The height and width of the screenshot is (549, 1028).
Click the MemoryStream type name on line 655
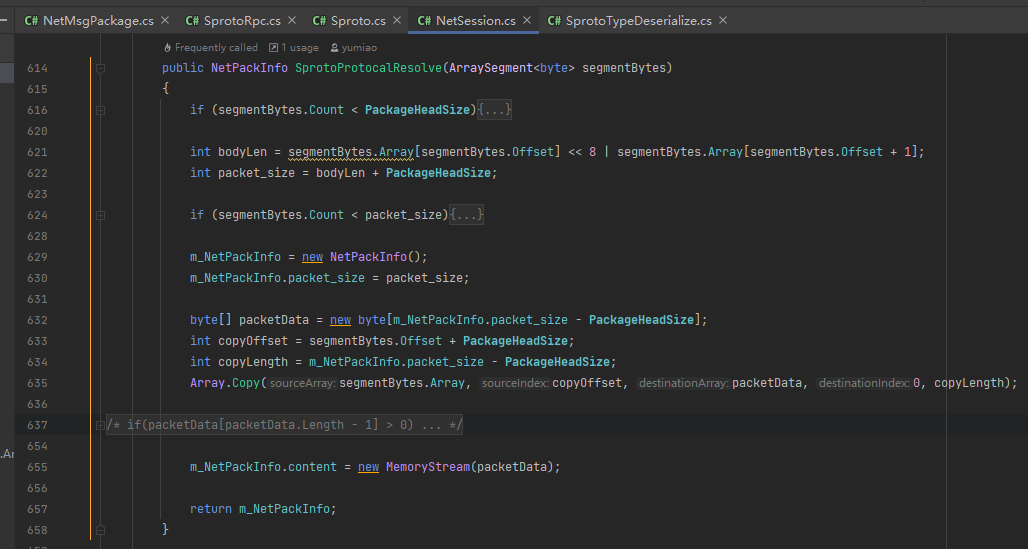coord(427,467)
